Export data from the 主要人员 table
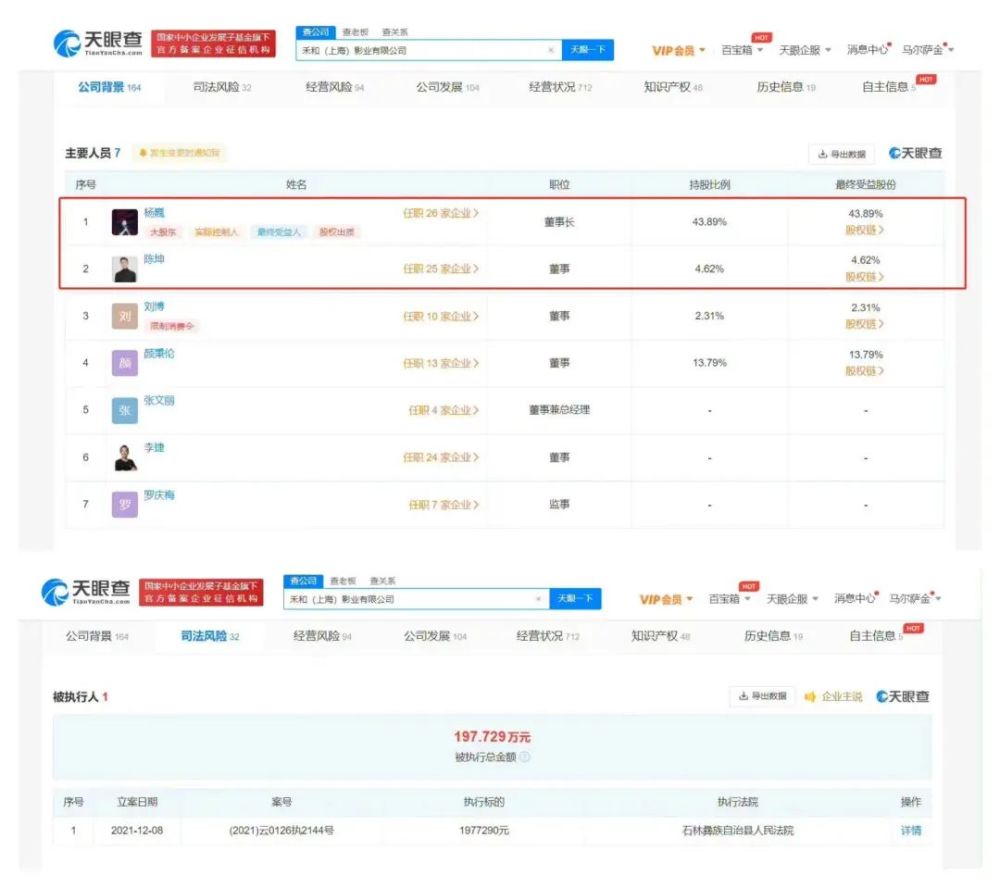 click(841, 154)
